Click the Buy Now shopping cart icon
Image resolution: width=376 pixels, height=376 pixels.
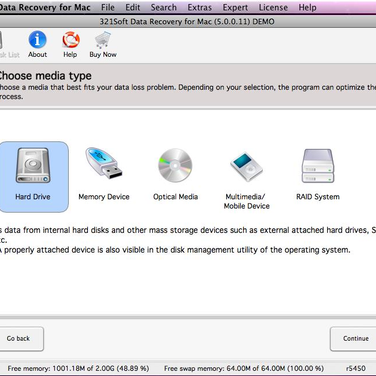point(103,40)
